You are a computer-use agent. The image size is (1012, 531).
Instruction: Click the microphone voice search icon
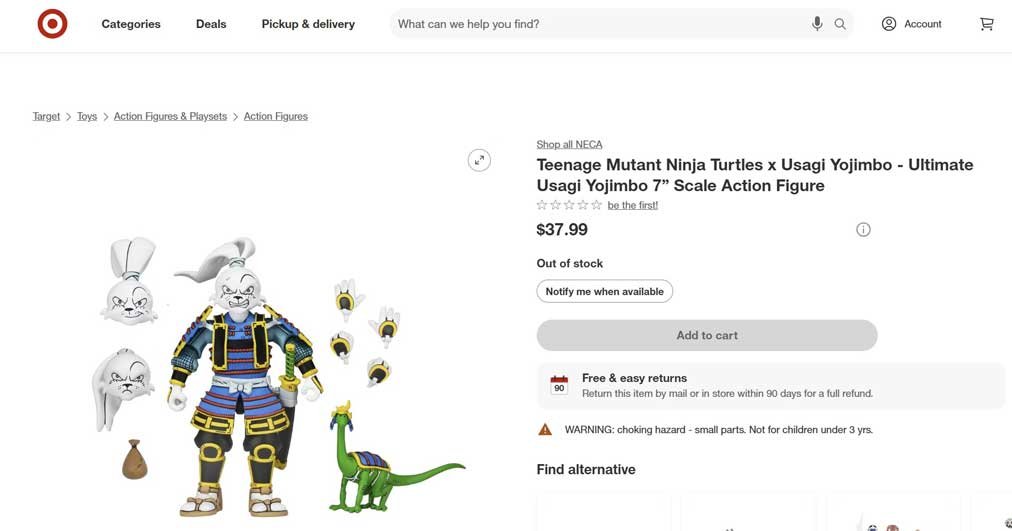[817, 24]
